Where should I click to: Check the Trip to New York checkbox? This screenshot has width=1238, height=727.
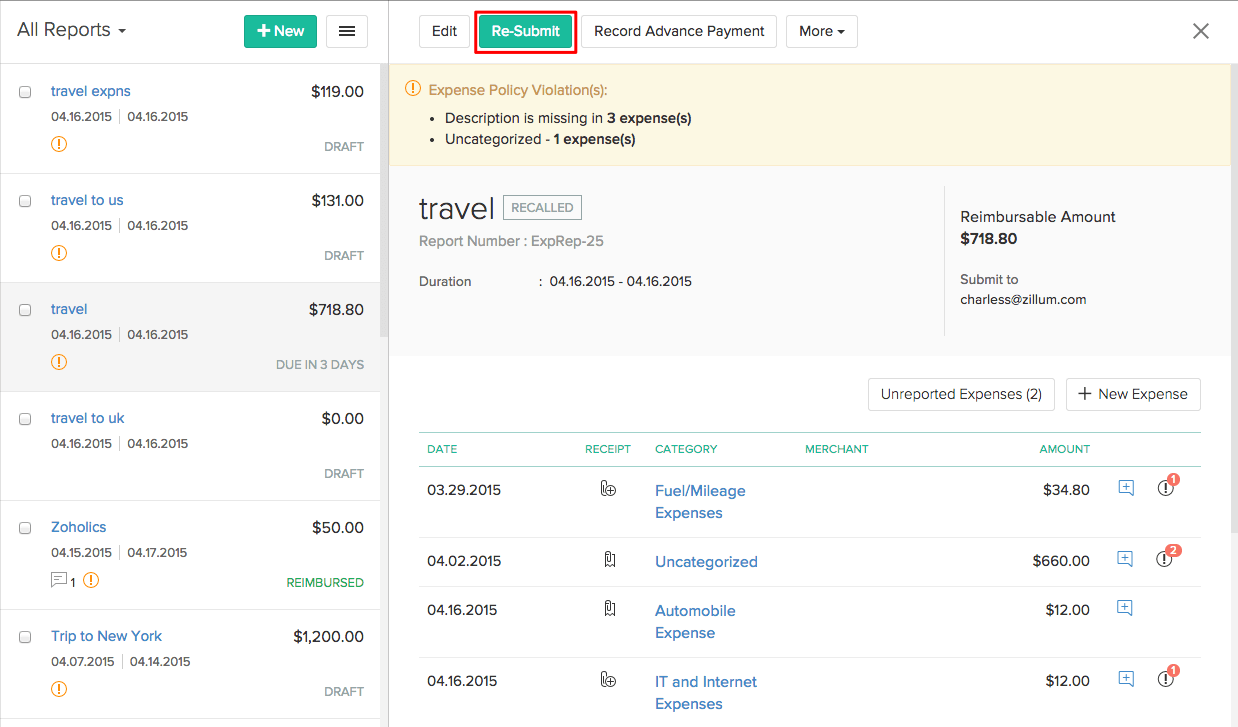[25, 637]
